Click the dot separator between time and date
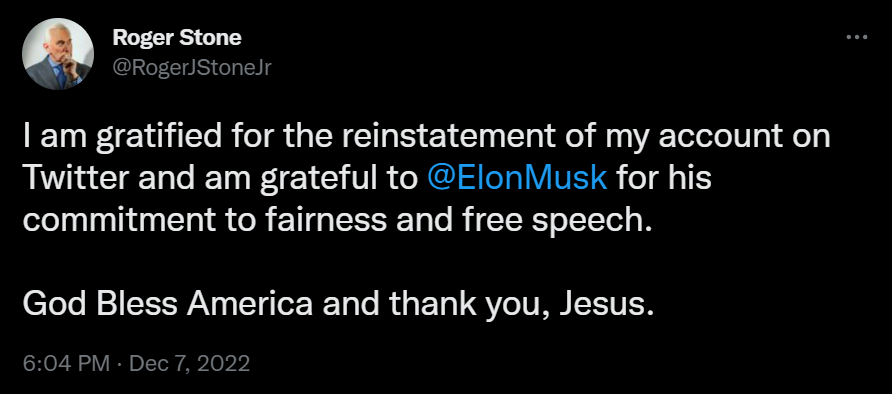Image resolution: width=892 pixels, height=394 pixels. click(x=119, y=363)
